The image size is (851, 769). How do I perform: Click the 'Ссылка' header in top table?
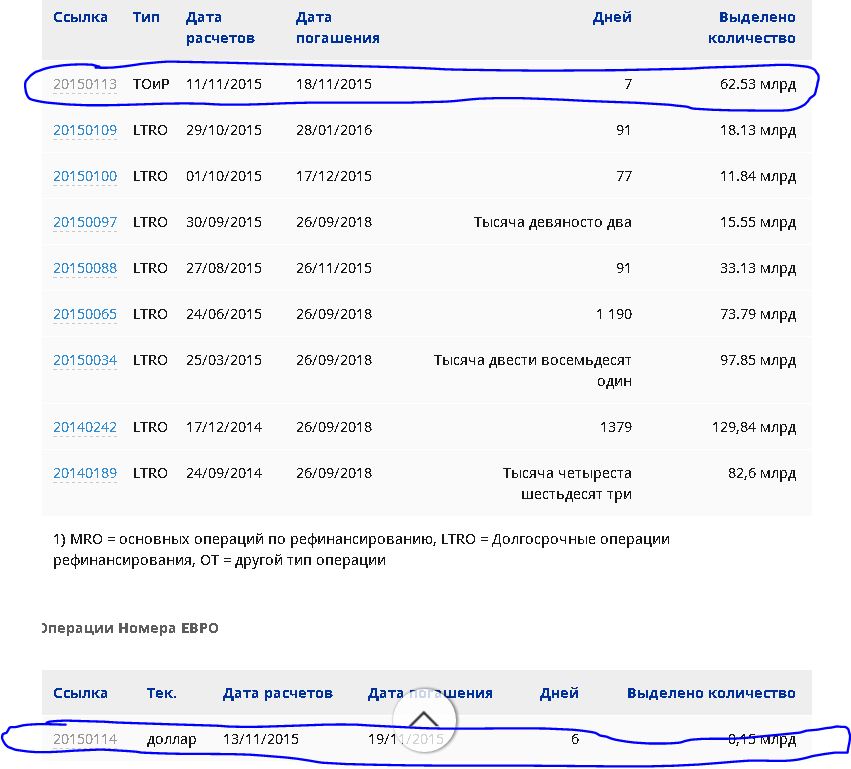(80, 17)
